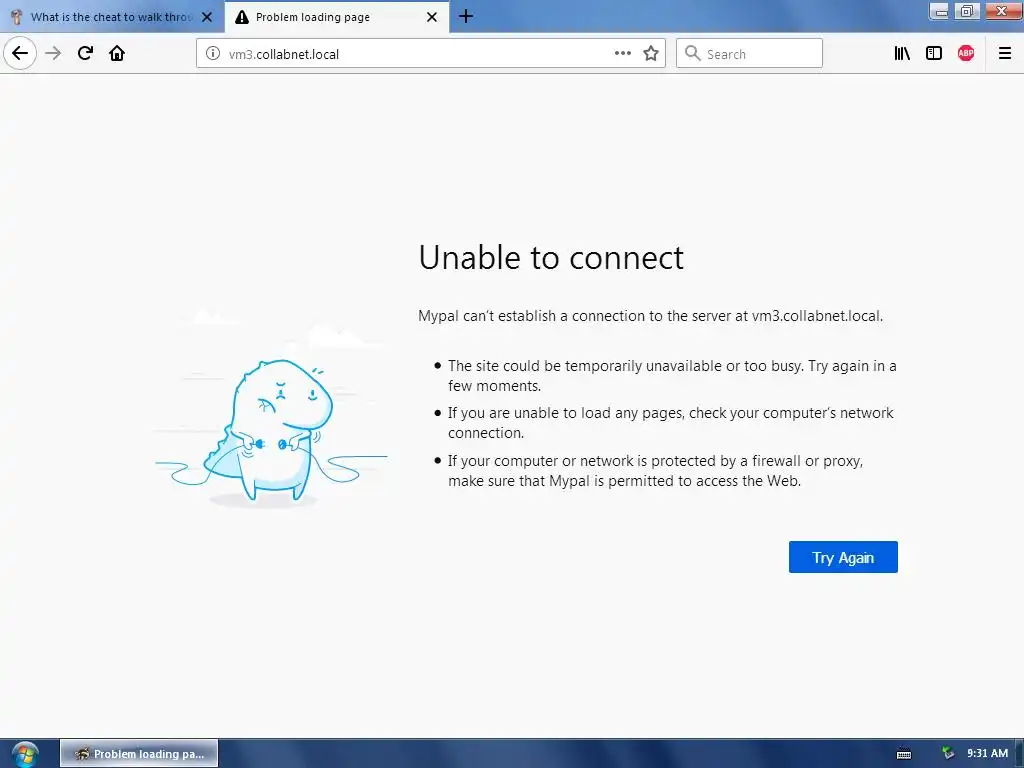Click the Try Again button
This screenshot has height=768, width=1024.
coord(843,557)
